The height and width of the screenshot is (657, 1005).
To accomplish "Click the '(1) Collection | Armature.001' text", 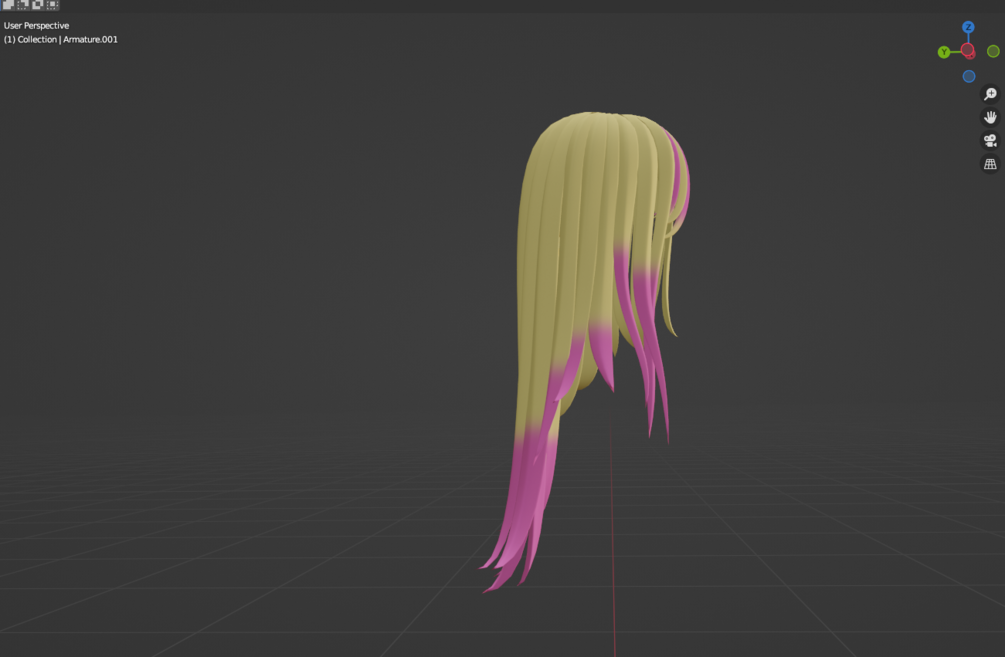I will [x=61, y=39].
